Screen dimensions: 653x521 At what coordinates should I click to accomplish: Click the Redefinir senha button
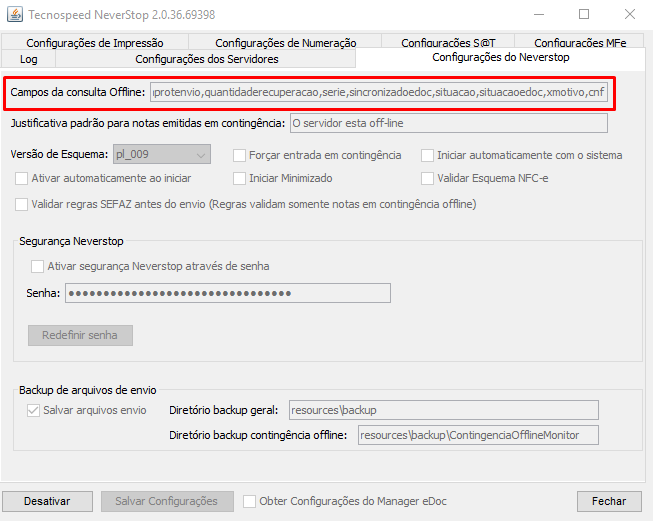coord(80,335)
